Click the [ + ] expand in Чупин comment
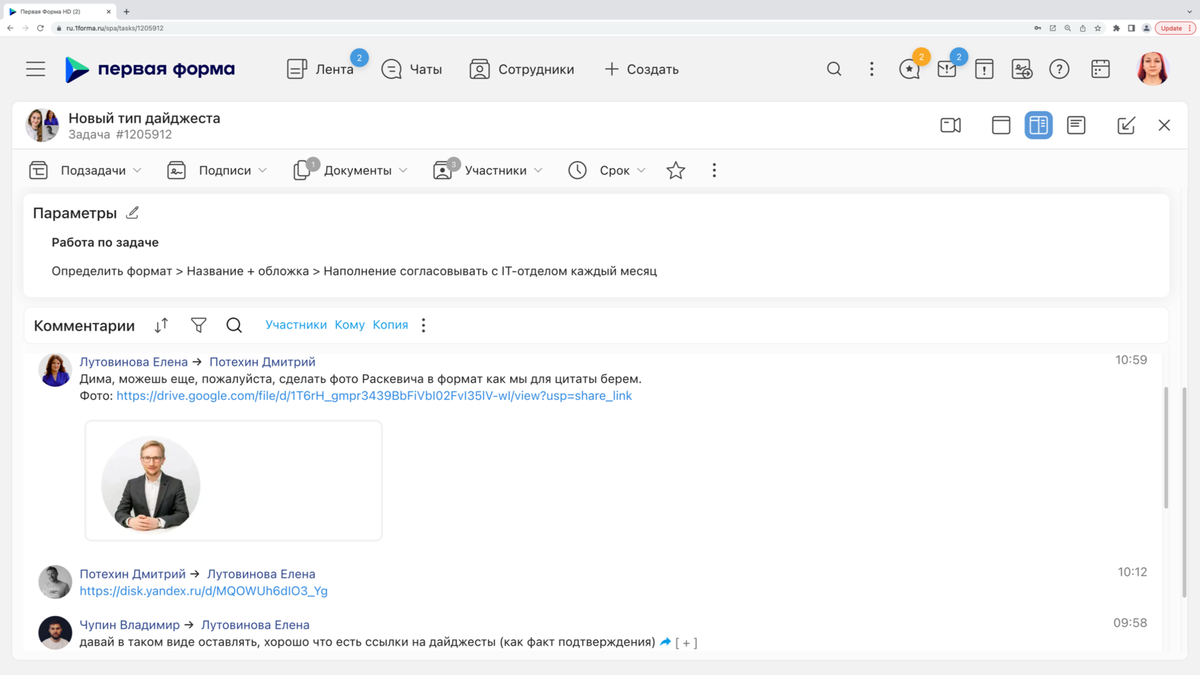The image size is (1200, 675). click(686, 643)
